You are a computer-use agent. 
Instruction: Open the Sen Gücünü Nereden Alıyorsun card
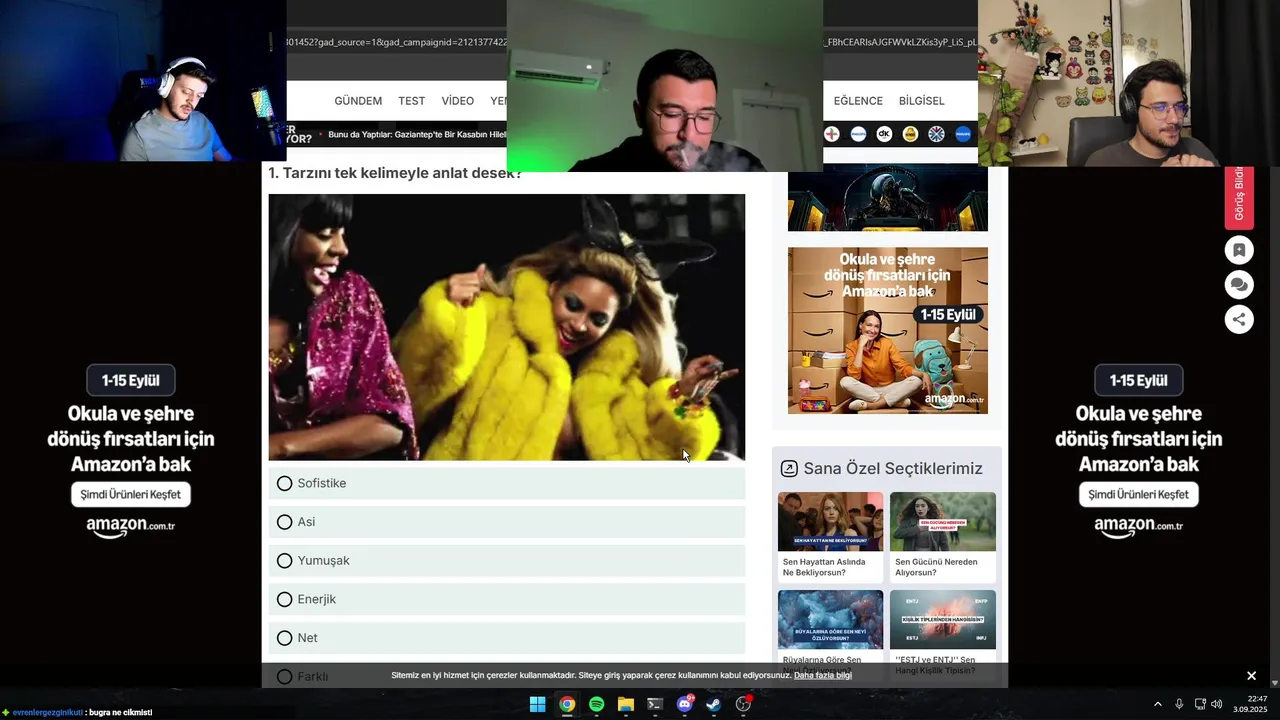[943, 537]
